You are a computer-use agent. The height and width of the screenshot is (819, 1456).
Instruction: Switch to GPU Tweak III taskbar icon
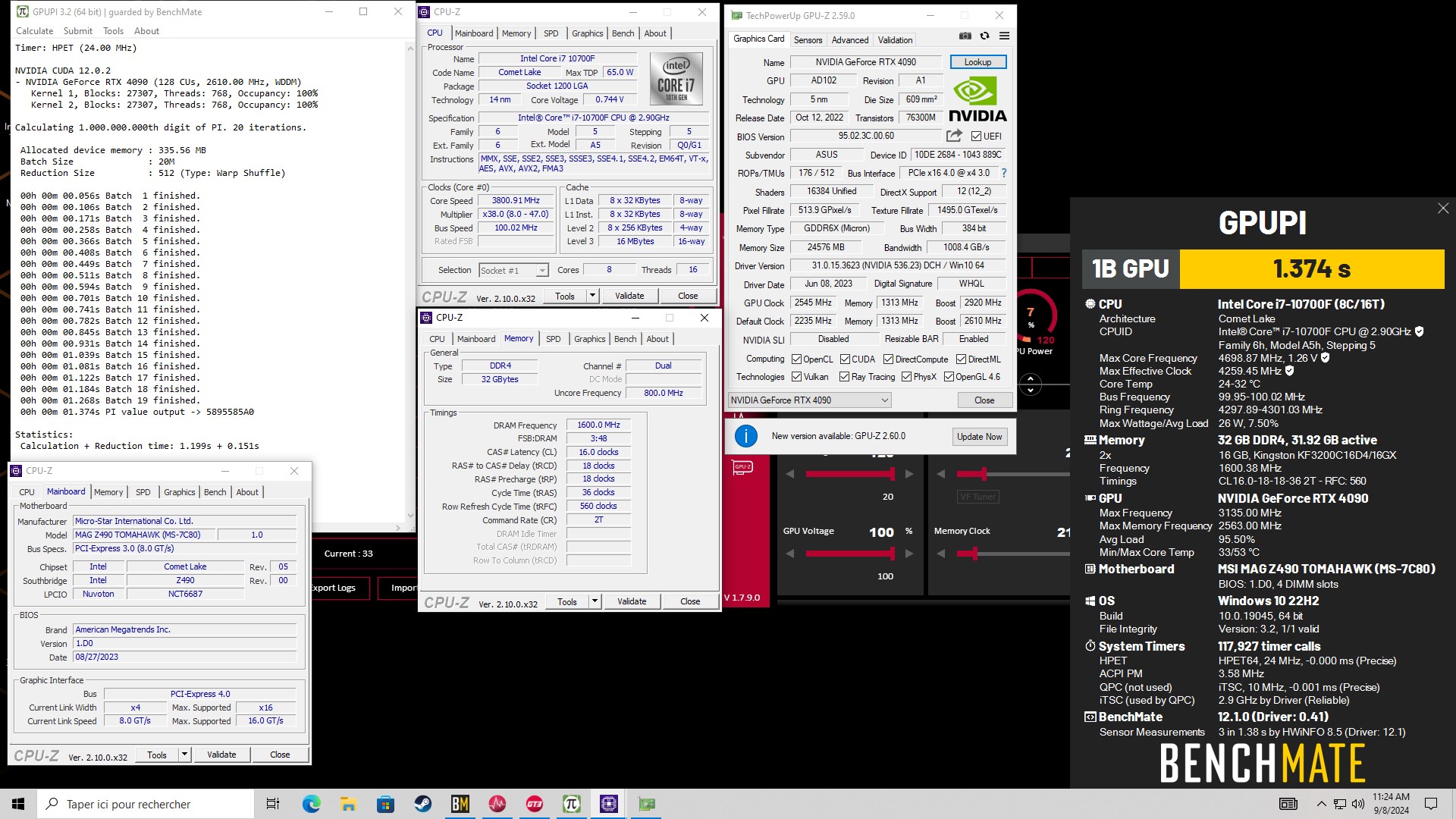(534, 804)
